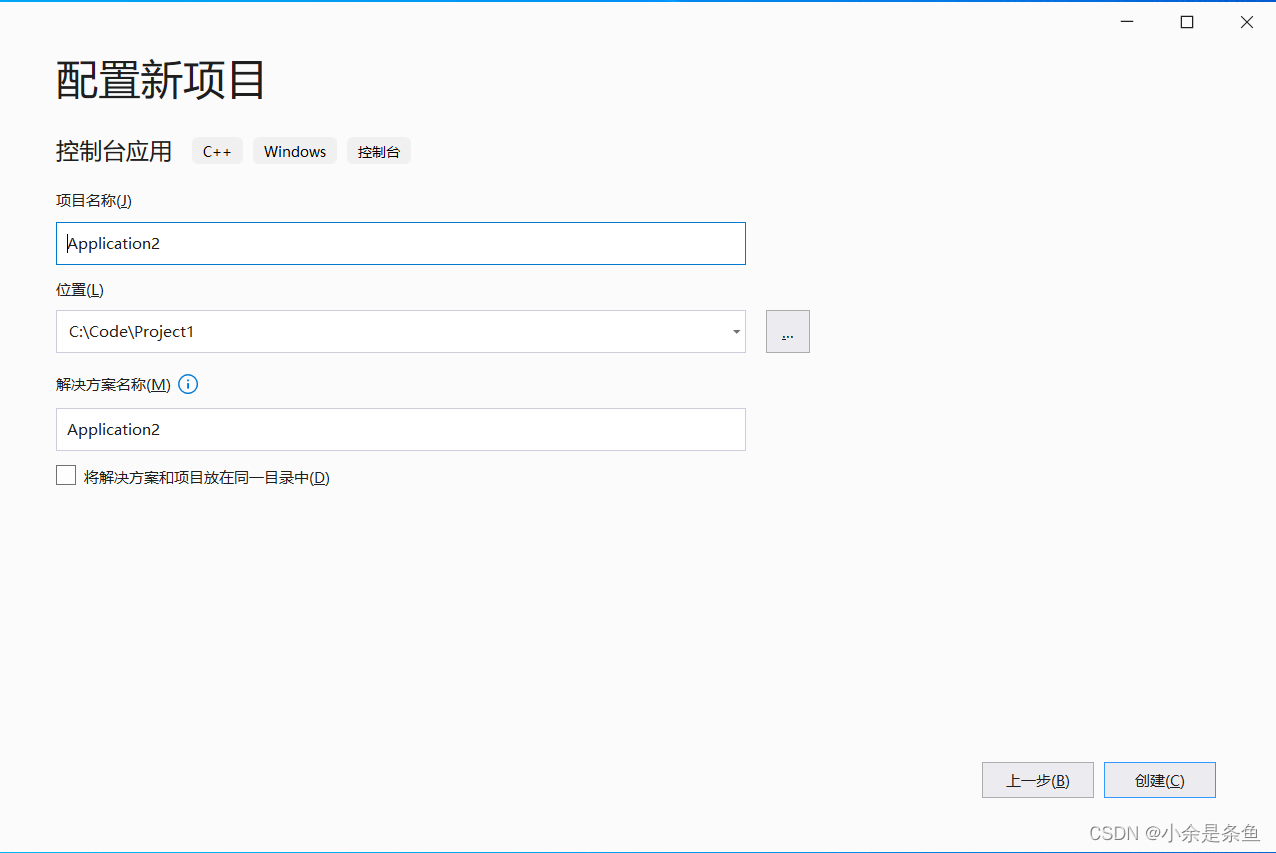Click the CSDN @小余是条鱼 watermark
The image size is (1276, 853).
tap(1175, 832)
